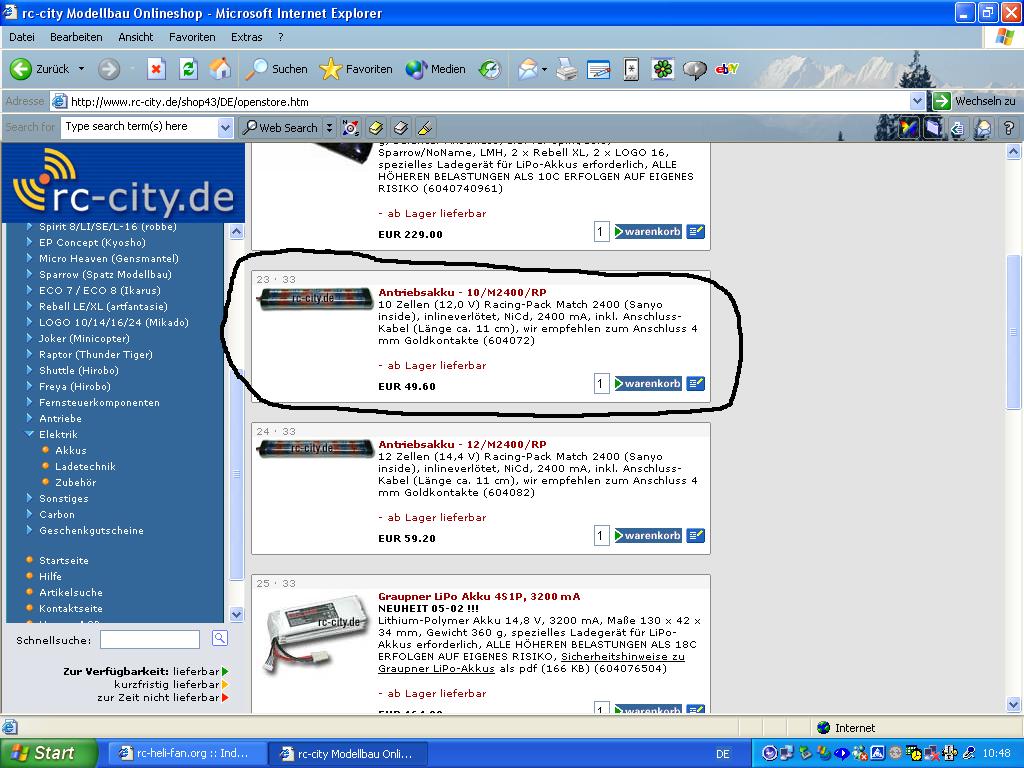This screenshot has height=768, width=1024.
Task: Click note icon beside EUR 229.00 warenkorb
Action: [696, 231]
